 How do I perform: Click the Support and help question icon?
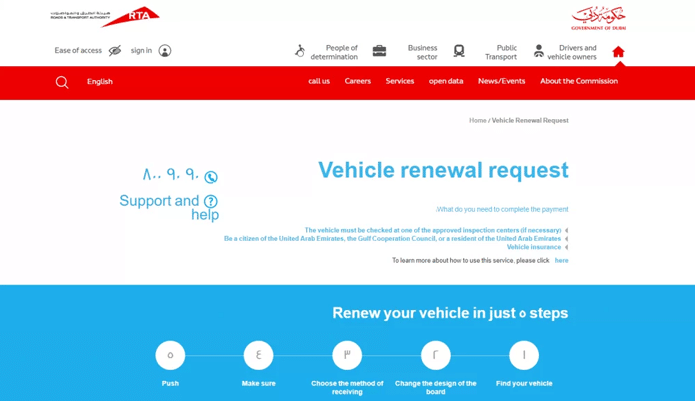(210, 202)
